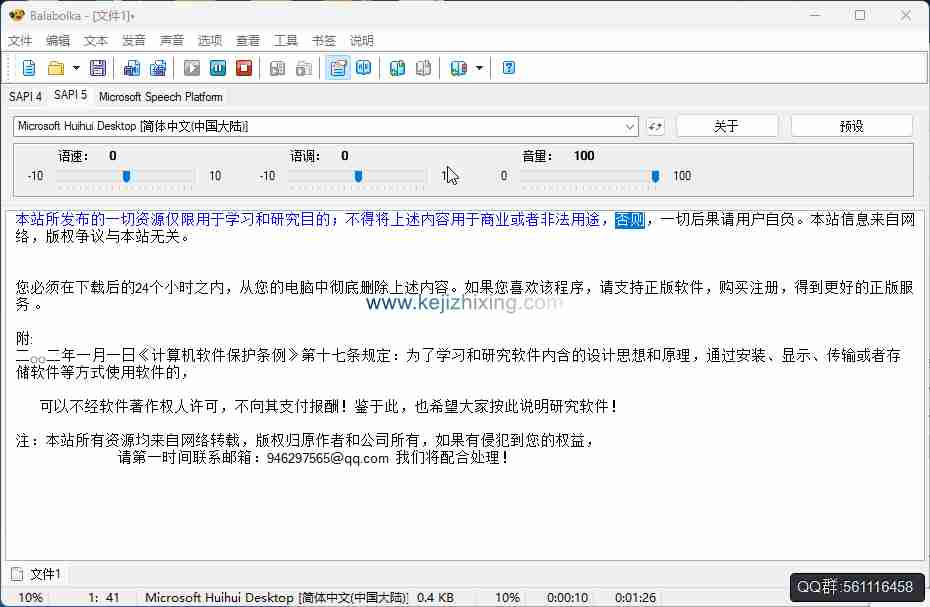Switch to the Microsoft Speech Platform tab

coord(160,97)
